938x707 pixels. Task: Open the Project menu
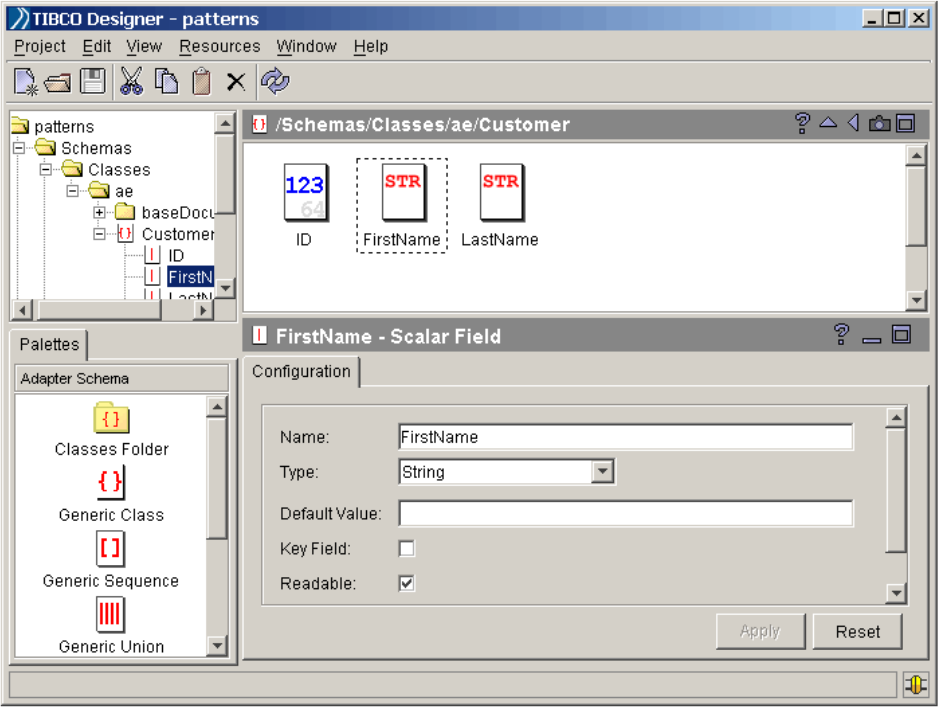point(40,46)
